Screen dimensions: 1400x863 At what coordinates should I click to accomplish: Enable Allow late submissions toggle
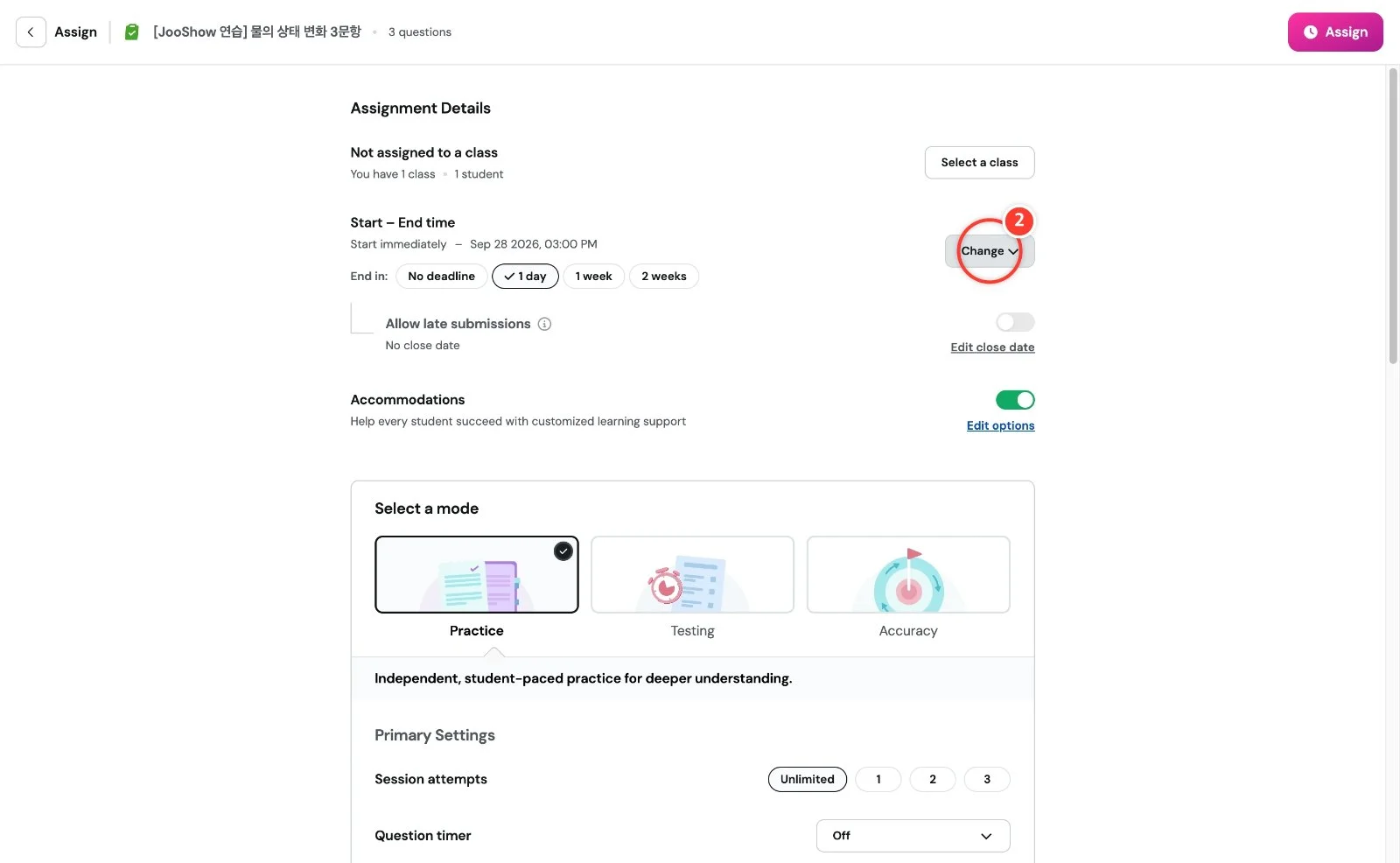[x=1015, y=322]
